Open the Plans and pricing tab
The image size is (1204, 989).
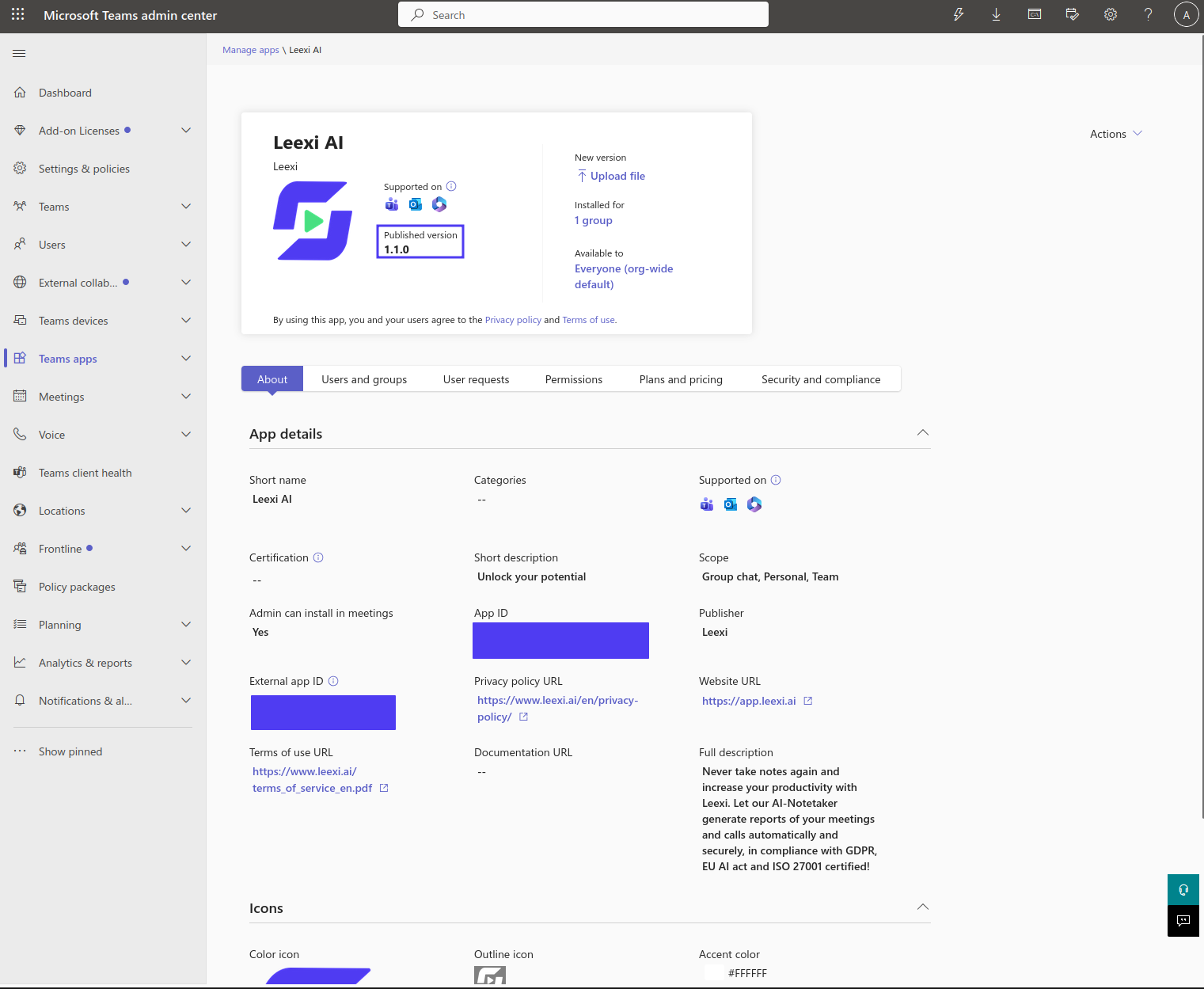click(x=681, y=379)
